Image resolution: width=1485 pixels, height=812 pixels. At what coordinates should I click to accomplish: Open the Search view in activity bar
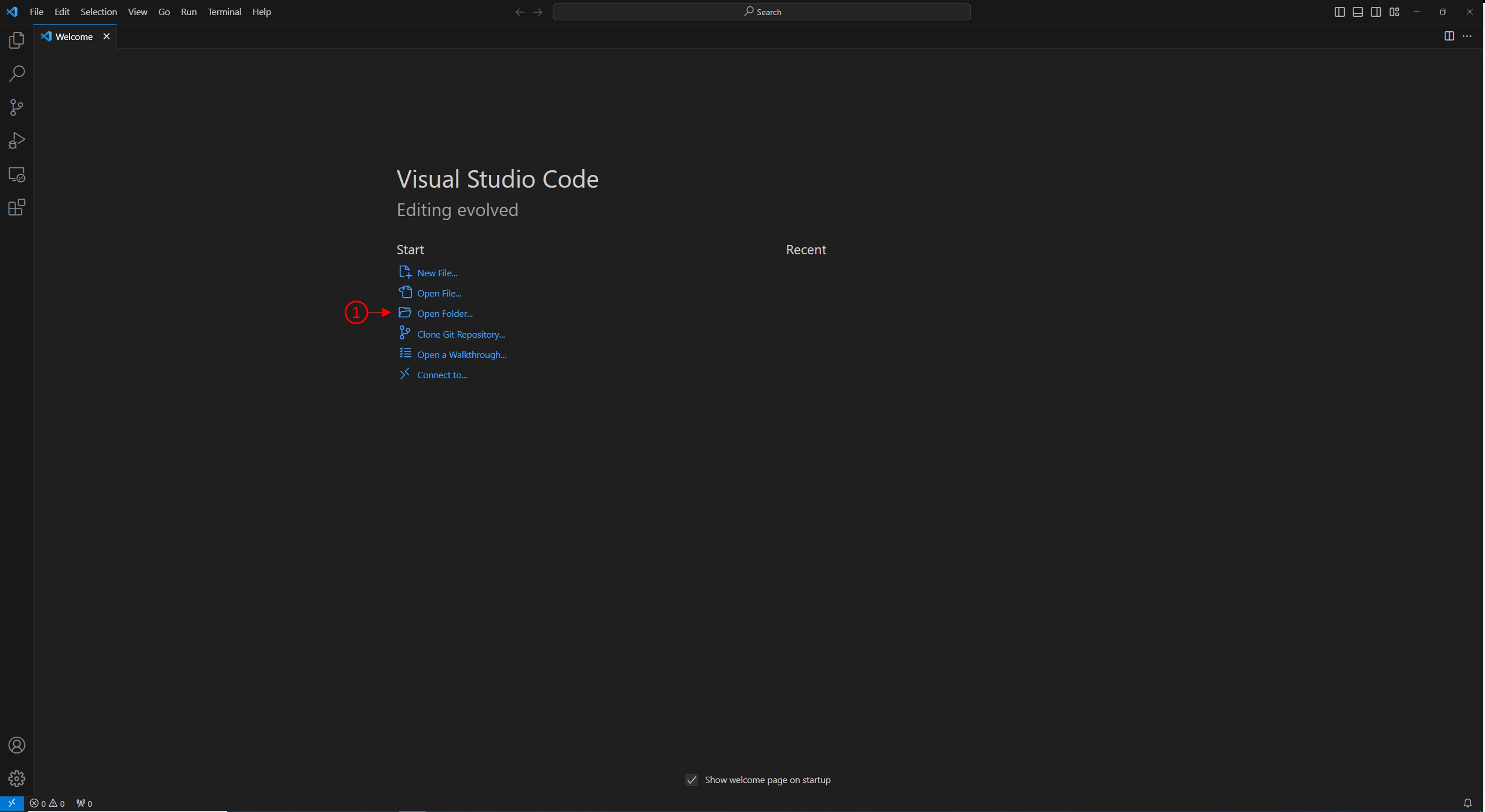[x=17, y=74]
